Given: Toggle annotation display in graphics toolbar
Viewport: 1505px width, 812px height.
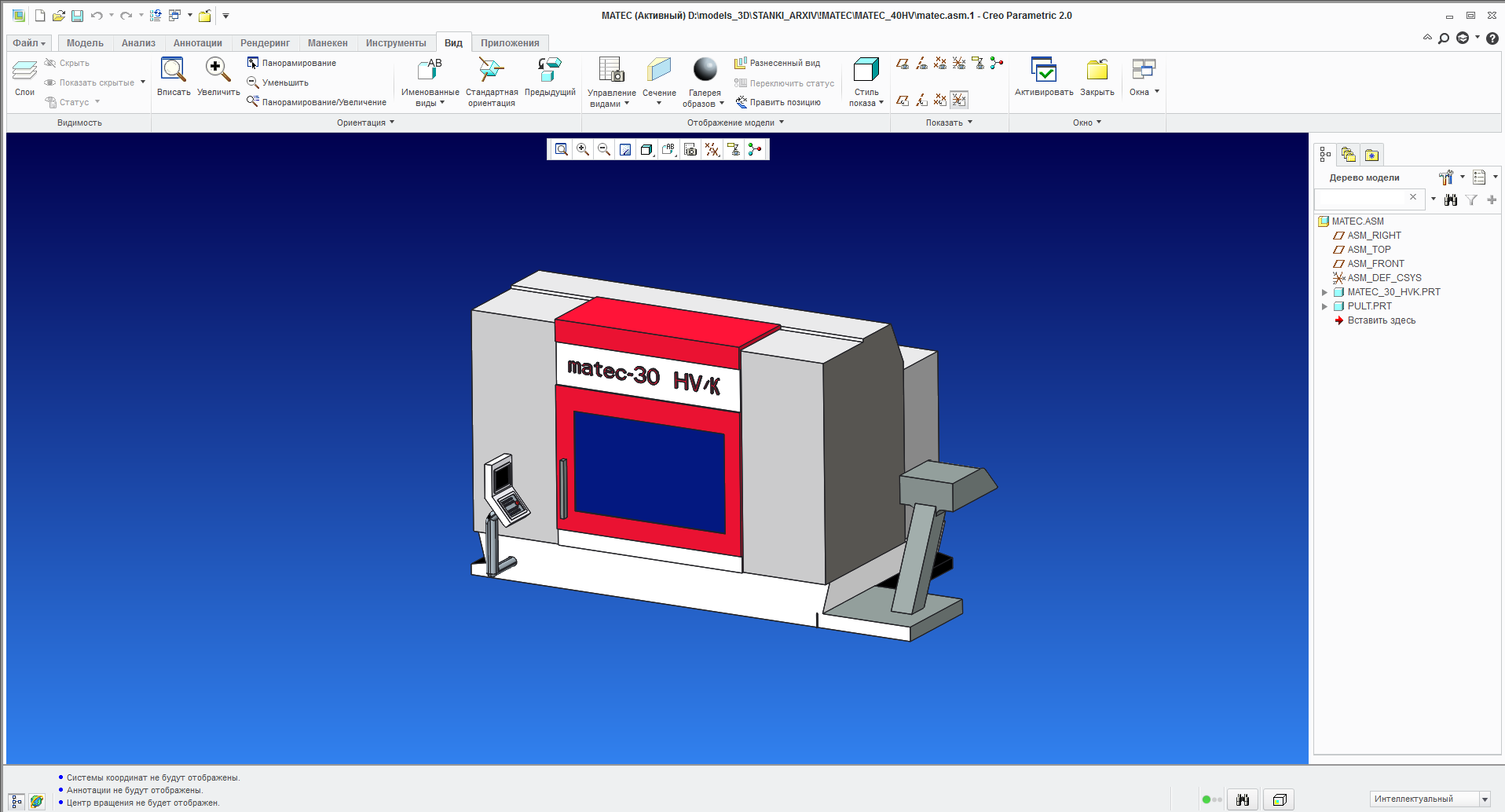Looking at the screenshot, I should tap(734, 149).
